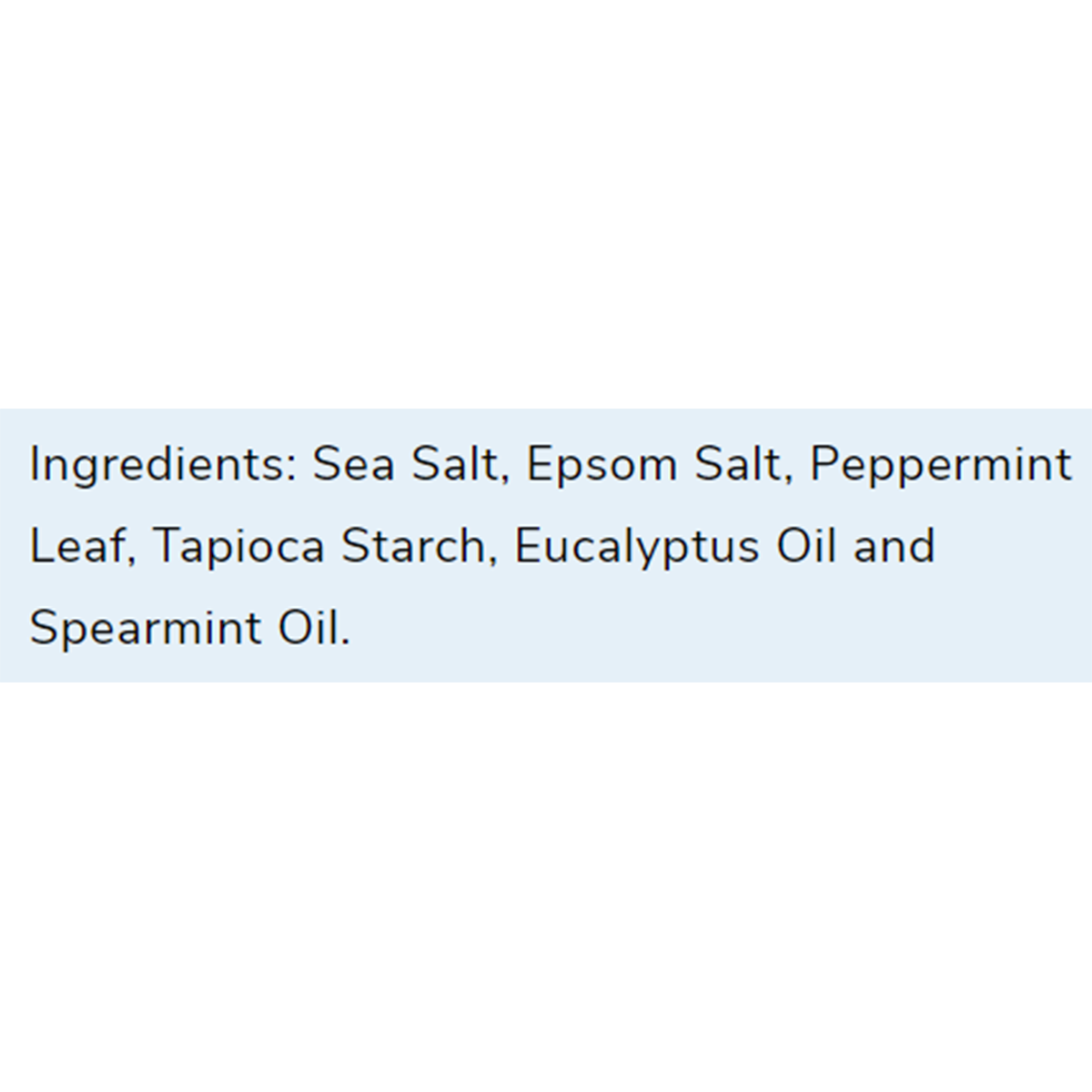Select "Salt" right after "Sea"
The width and height of the screenshot is (1092, 1092).
click(455, 464)
